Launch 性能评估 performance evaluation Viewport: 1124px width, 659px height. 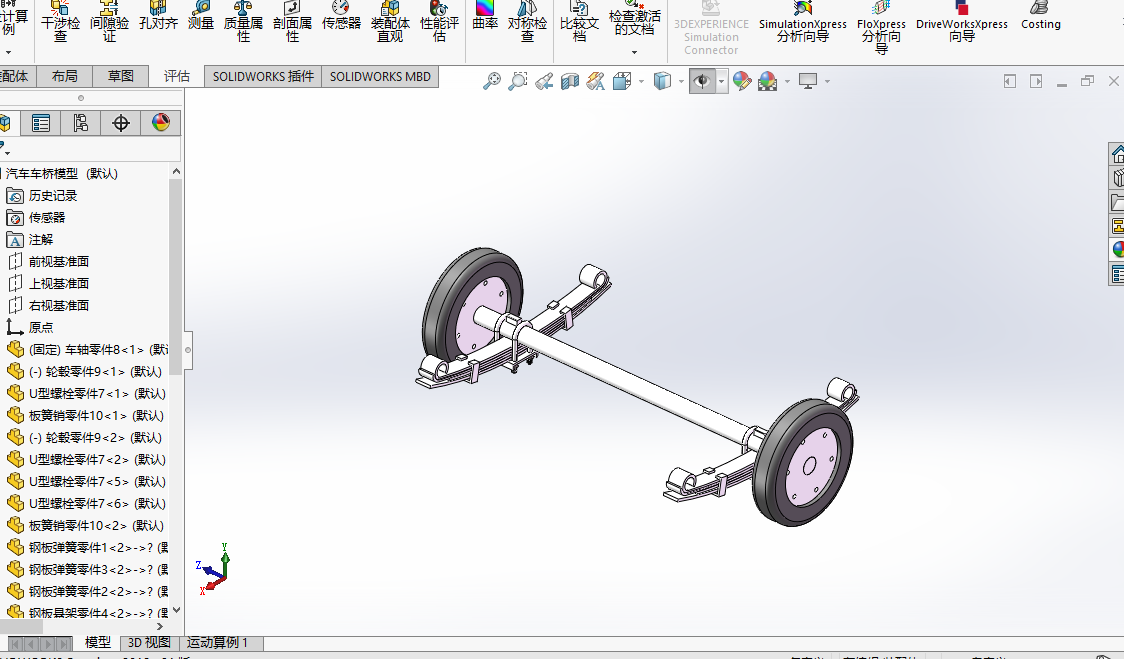click(x=439, y=22)
